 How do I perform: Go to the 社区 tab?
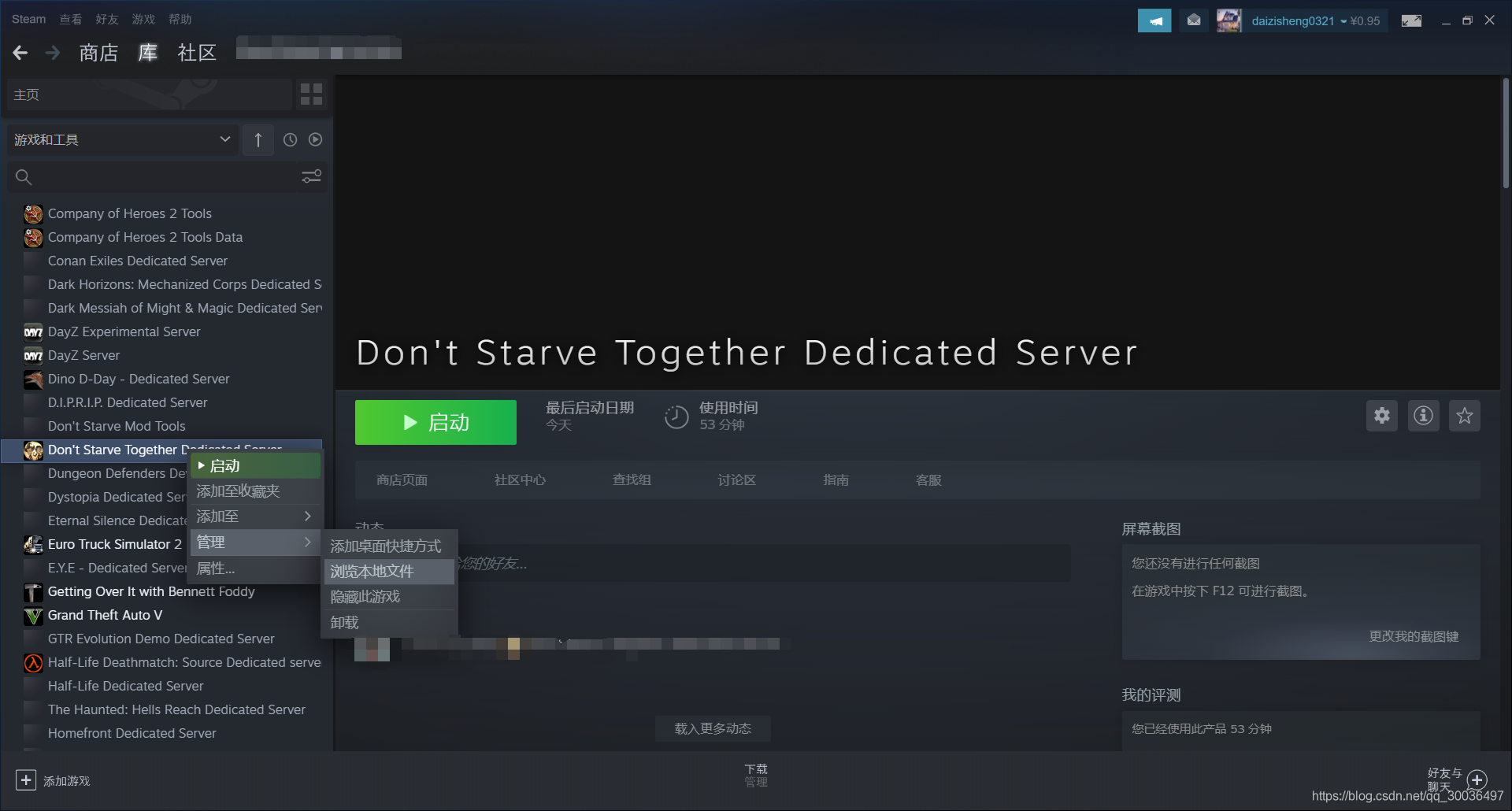click(197, 53)
